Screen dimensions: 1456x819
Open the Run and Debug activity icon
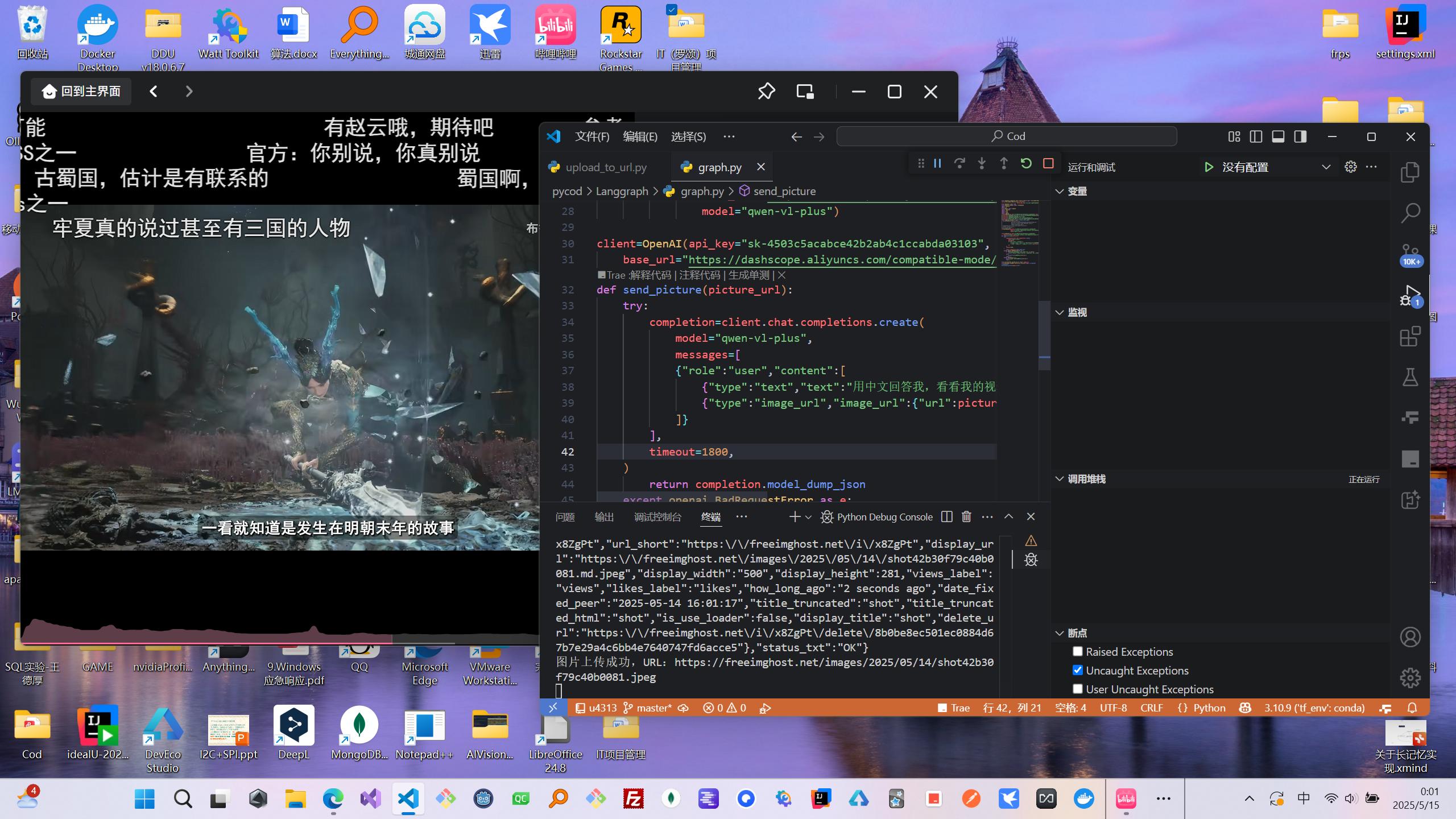pos(1411,296)
